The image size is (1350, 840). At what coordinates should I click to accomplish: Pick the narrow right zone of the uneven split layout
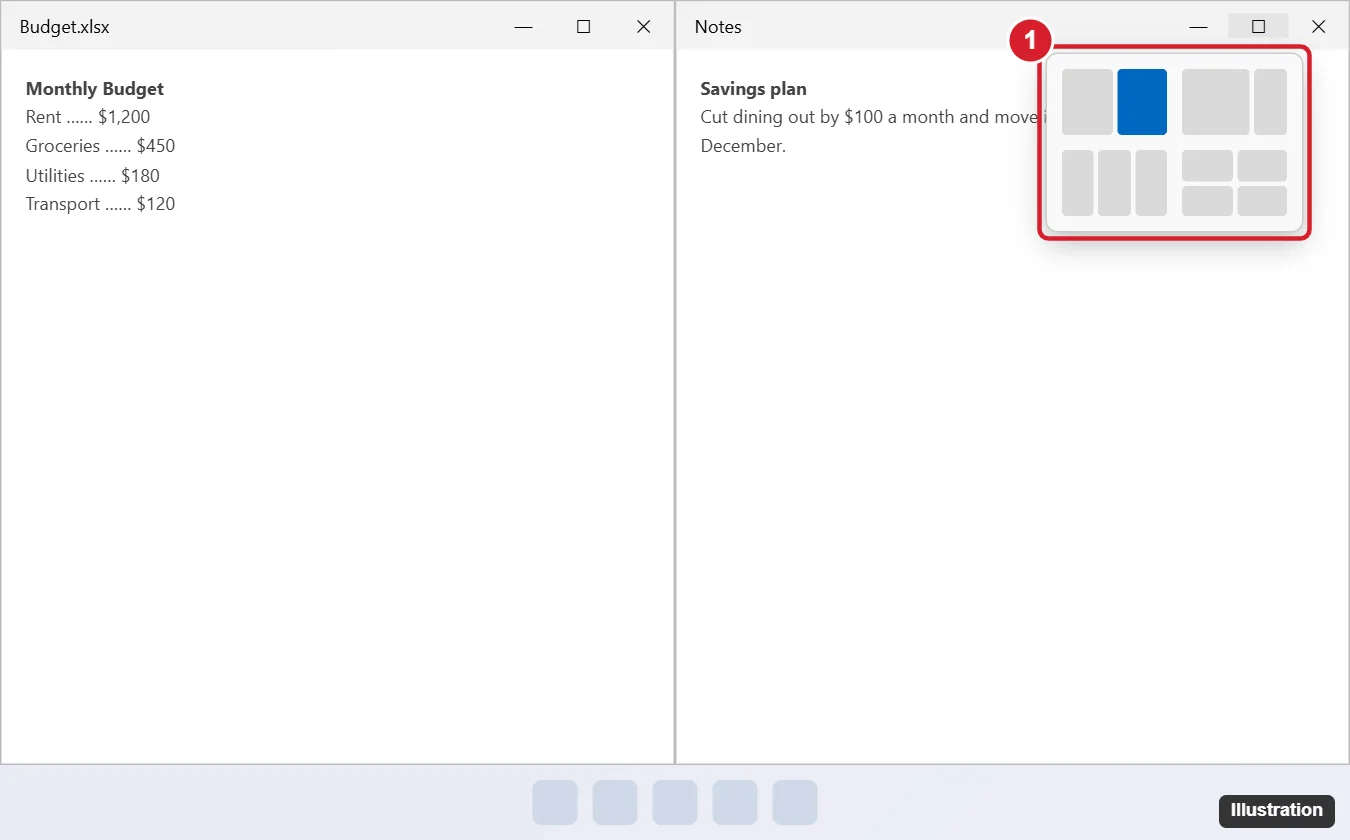(x=1270, y=102)
